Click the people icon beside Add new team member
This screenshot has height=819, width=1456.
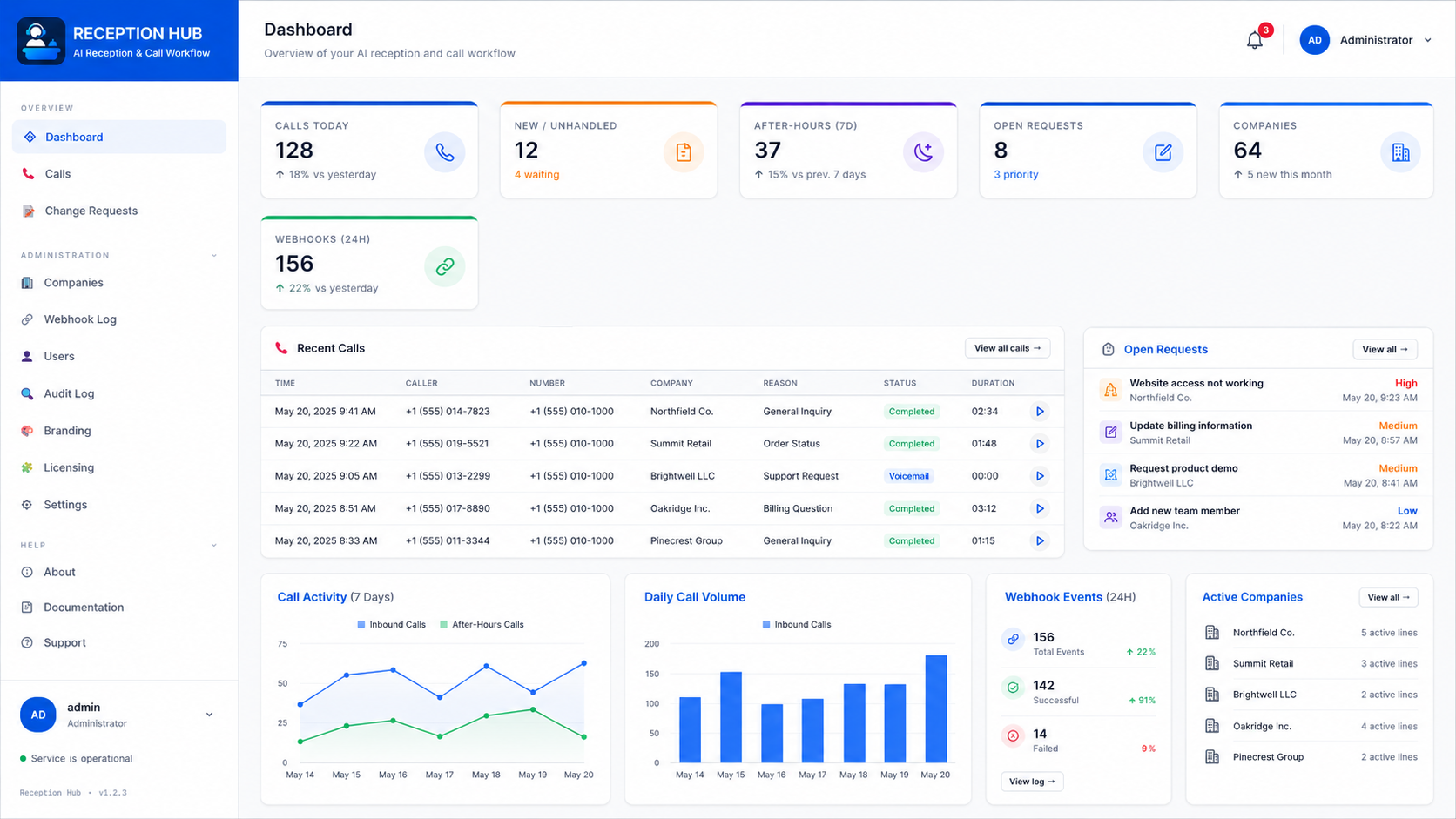coord(1110,517)
